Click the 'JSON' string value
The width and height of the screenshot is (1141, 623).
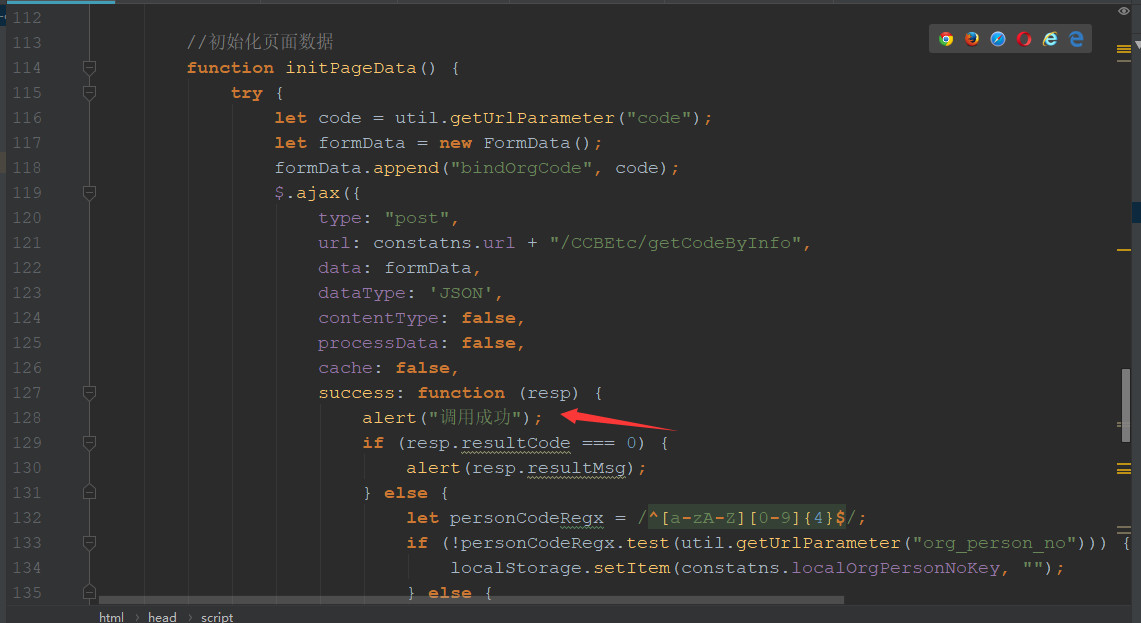point(461,293)
